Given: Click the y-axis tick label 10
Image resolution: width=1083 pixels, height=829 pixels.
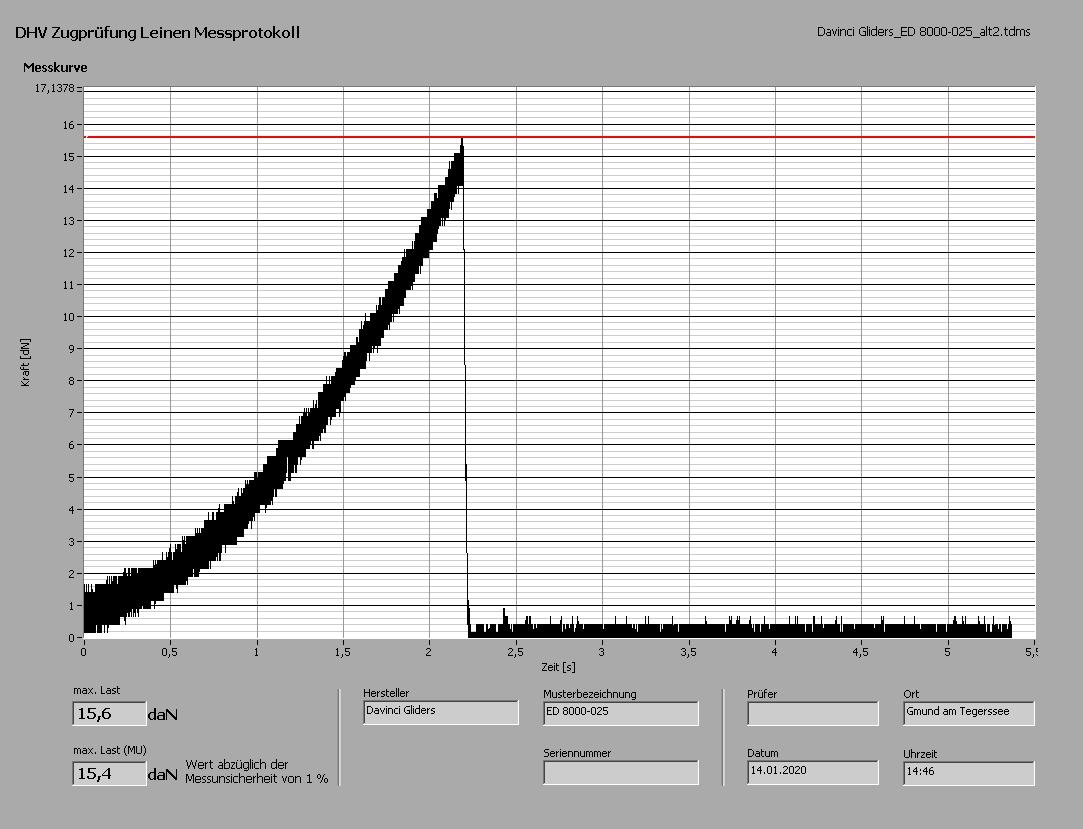Looking at the screenshot, I should (68, 317).
